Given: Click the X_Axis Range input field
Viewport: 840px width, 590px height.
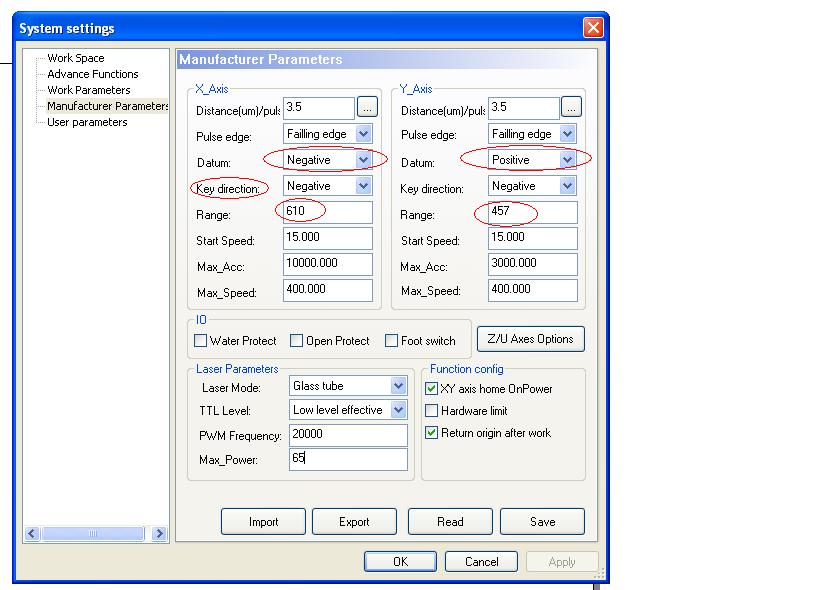Looking at the screenshot, I should point(328,212).
